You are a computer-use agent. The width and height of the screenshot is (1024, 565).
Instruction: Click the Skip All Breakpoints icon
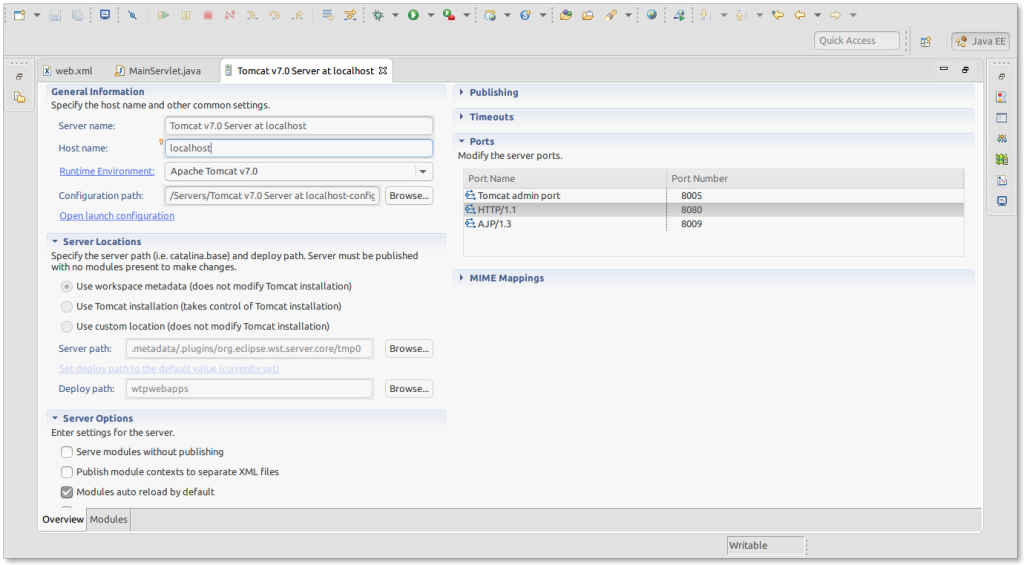point(133,15)
